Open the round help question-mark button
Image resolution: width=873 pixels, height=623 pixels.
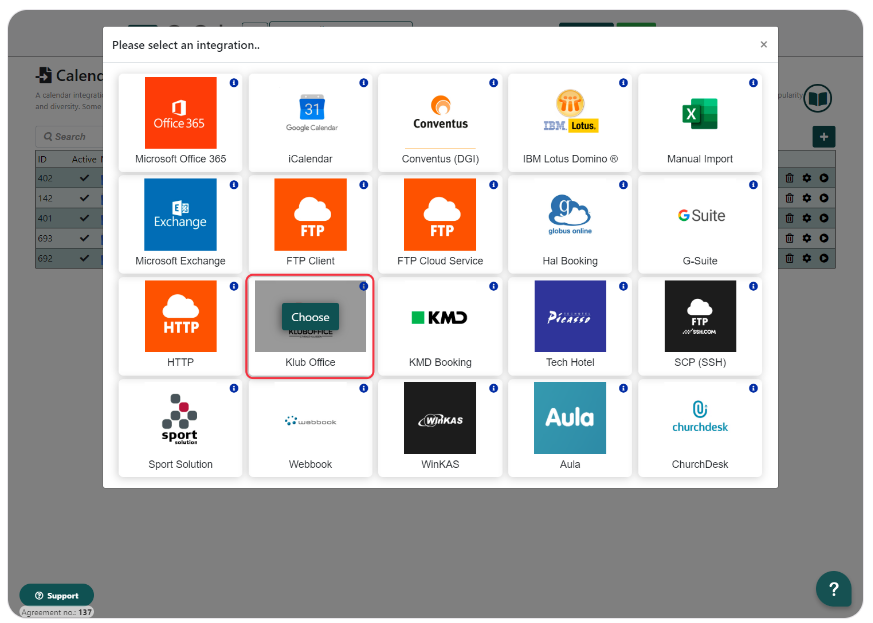coord(833,589)
